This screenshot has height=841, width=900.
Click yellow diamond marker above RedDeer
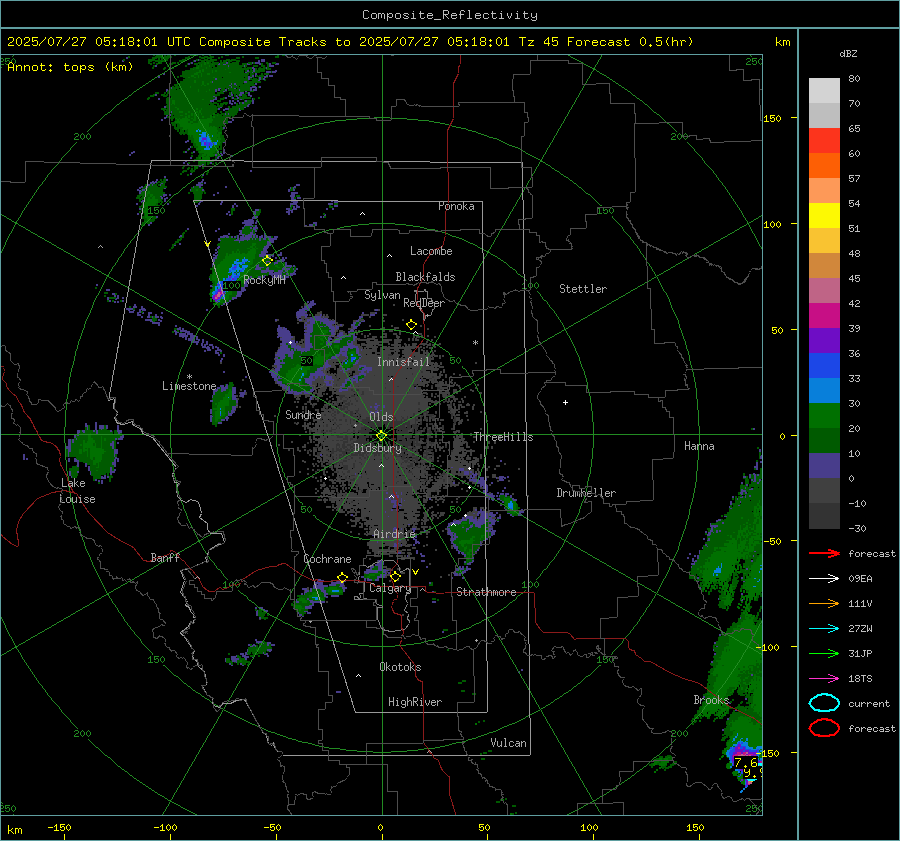412,325
